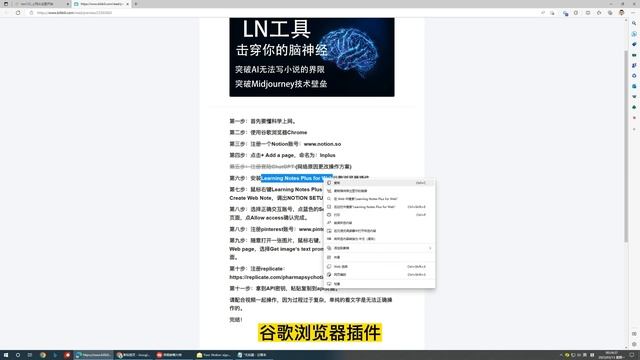This screenshot has height=360, width=640.
Task: Open the Office icon in sidebar
Action: [x=634, y=76]
